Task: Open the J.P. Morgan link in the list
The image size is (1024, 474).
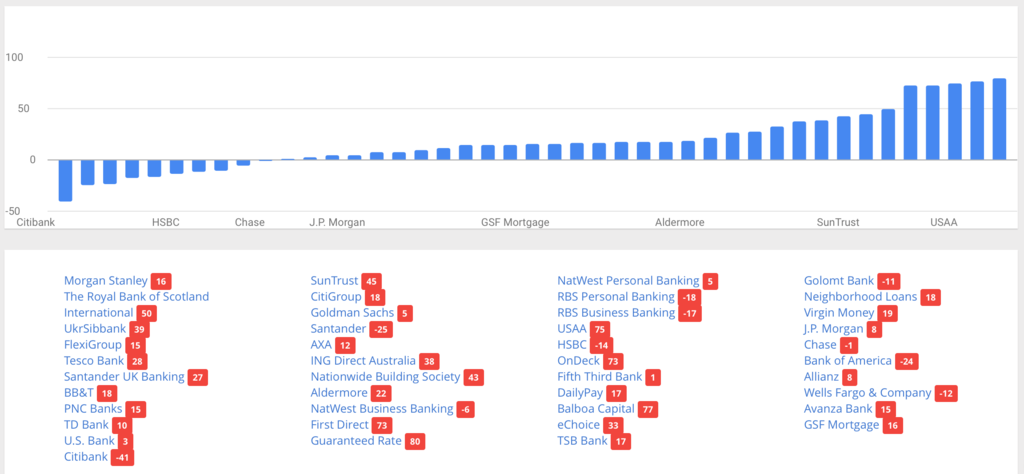Action: tap(834, 328)
